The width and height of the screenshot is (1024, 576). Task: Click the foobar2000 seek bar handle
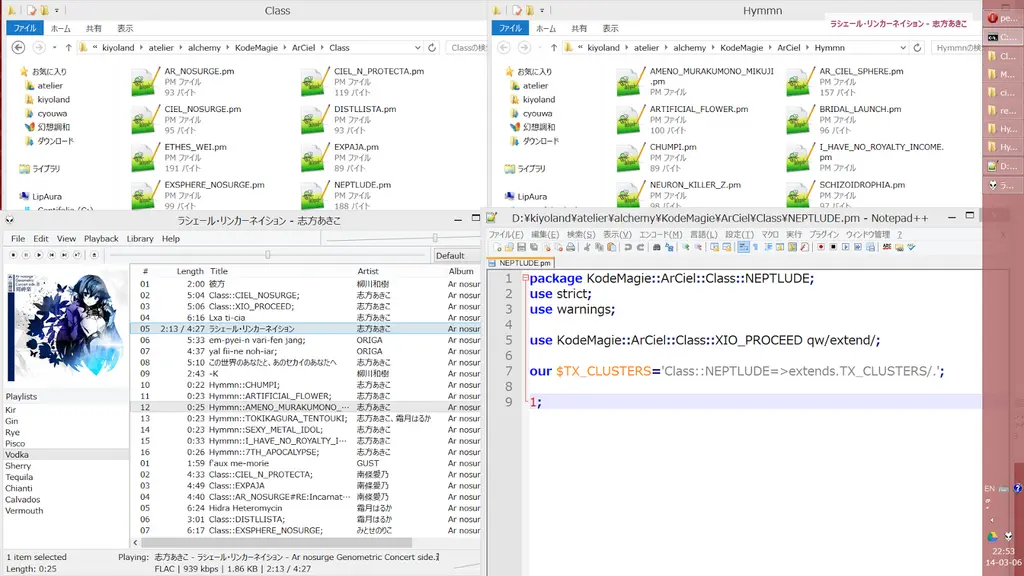[268, 255]
